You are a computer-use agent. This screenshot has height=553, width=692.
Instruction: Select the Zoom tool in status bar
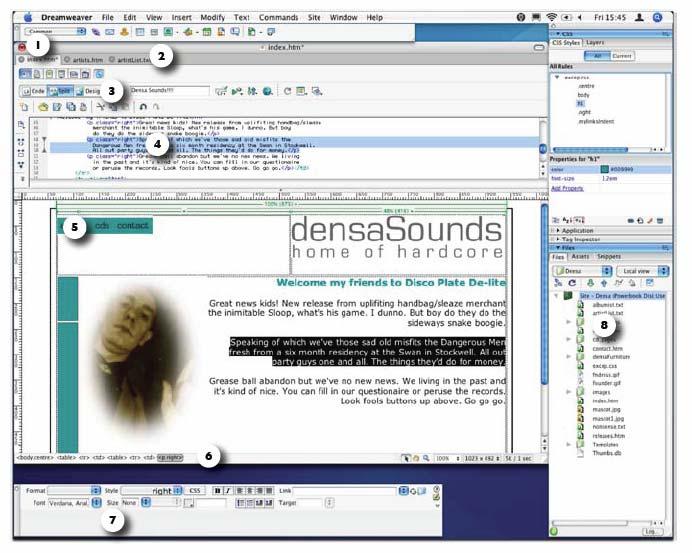click(x=426, y=458)
